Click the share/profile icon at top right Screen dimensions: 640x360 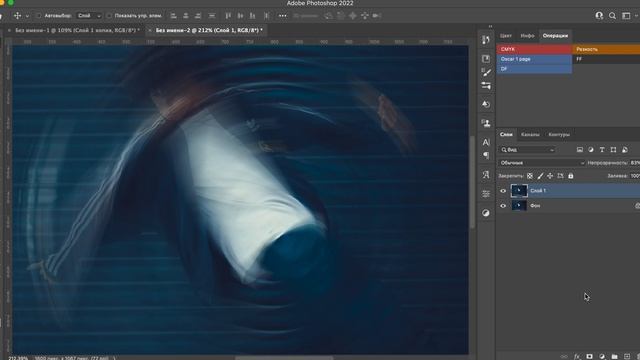tap(599, 16)
